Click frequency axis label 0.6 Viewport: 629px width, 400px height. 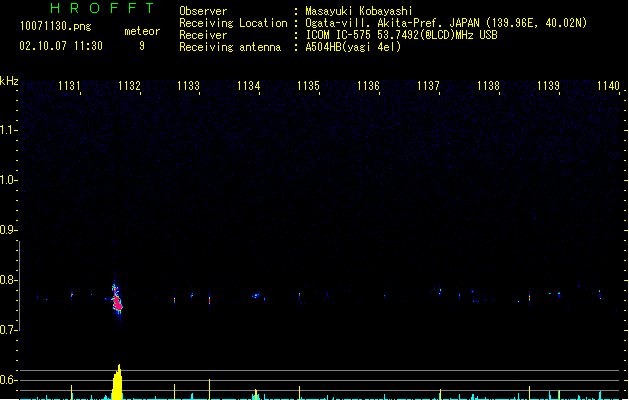pos(8,380)
